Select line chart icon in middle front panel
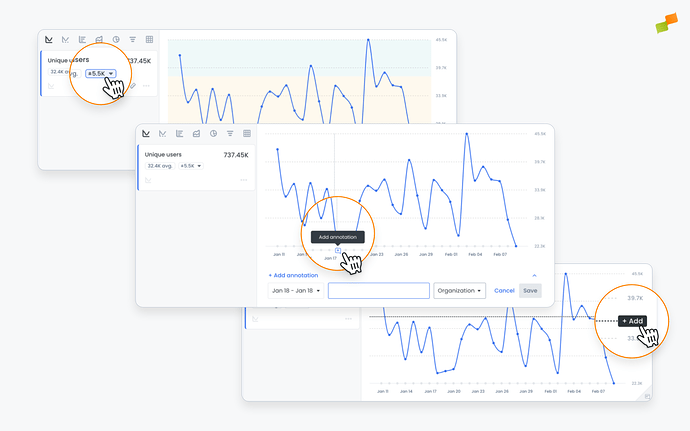Screen dimensions: 690x431 (x=146, y=133)
